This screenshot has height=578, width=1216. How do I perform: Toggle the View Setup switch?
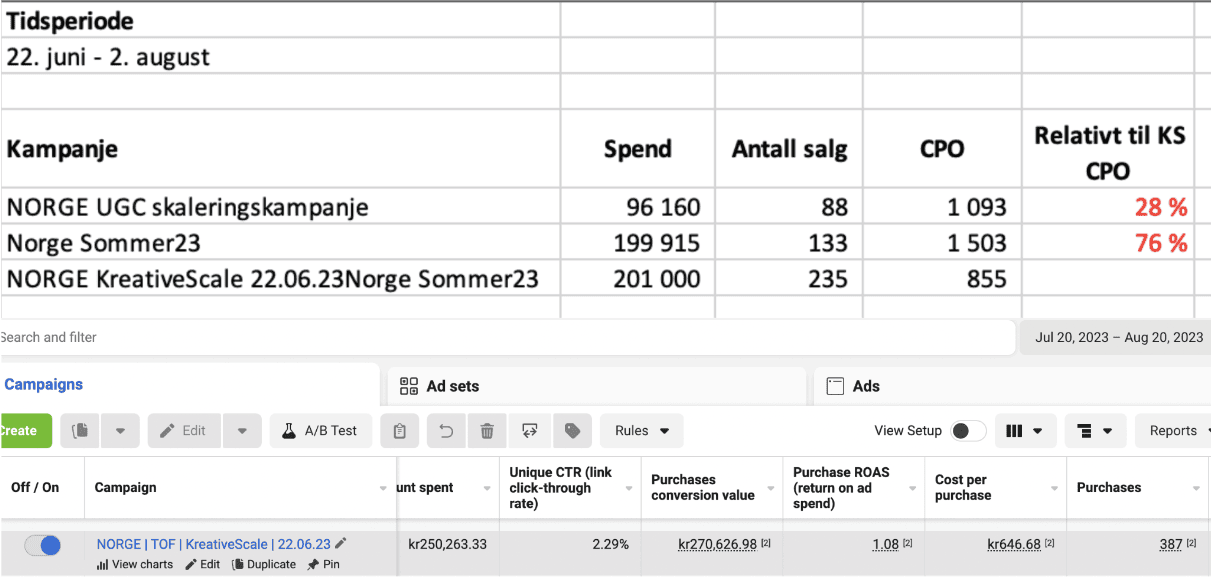[x=967, y=431]
